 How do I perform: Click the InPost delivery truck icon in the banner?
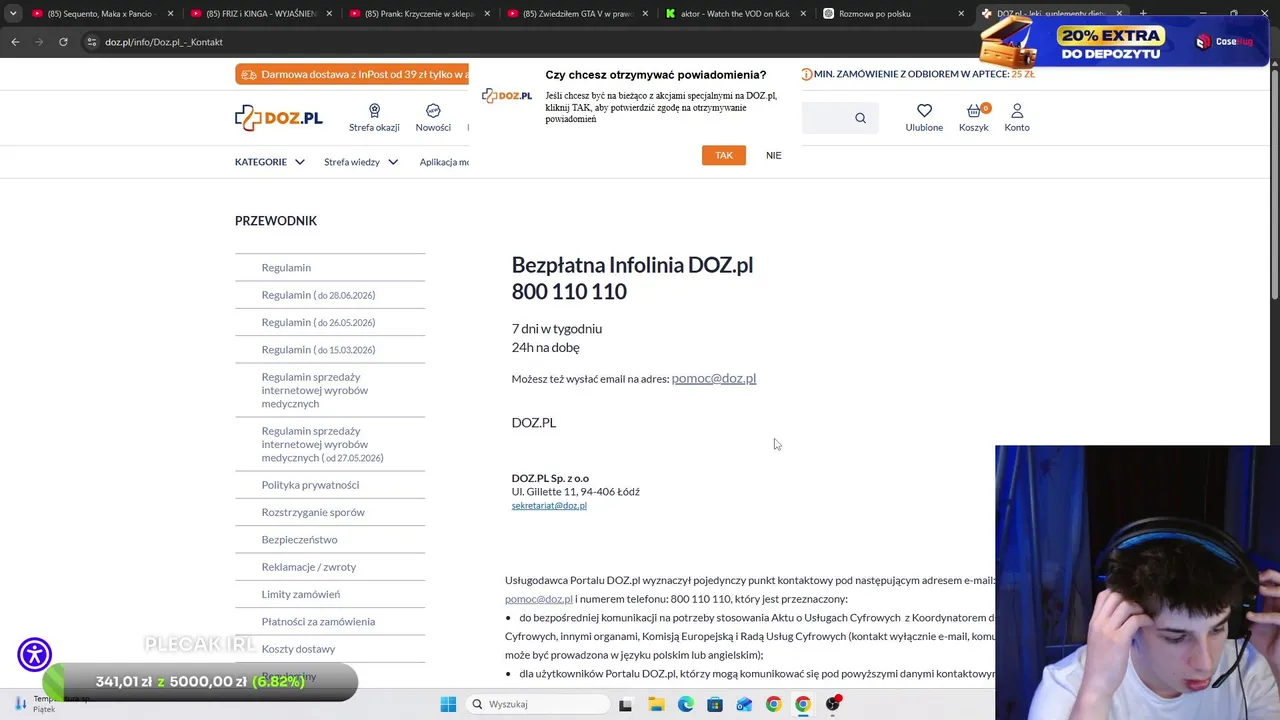click(x=249, y=74)
